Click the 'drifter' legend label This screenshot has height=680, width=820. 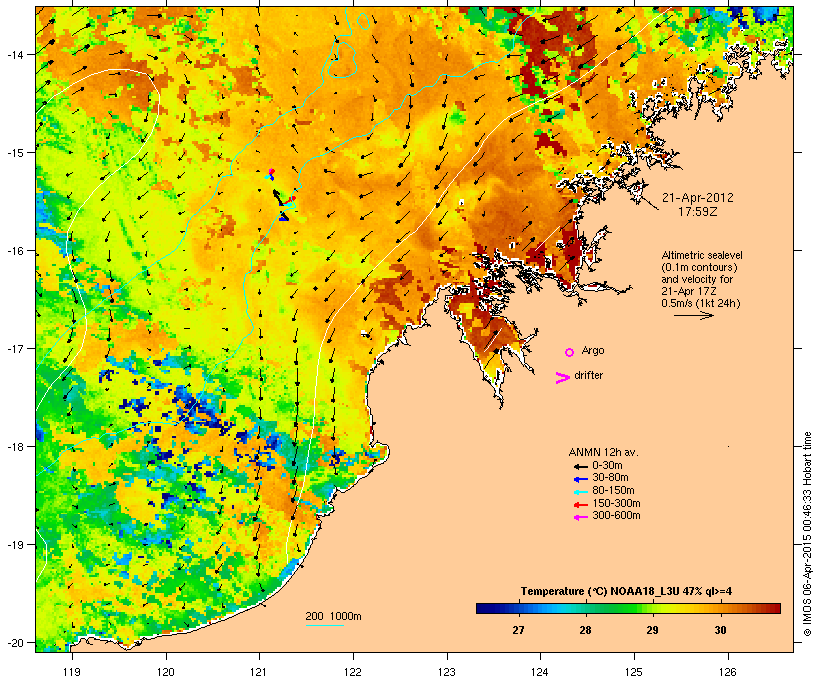point(588,375)
